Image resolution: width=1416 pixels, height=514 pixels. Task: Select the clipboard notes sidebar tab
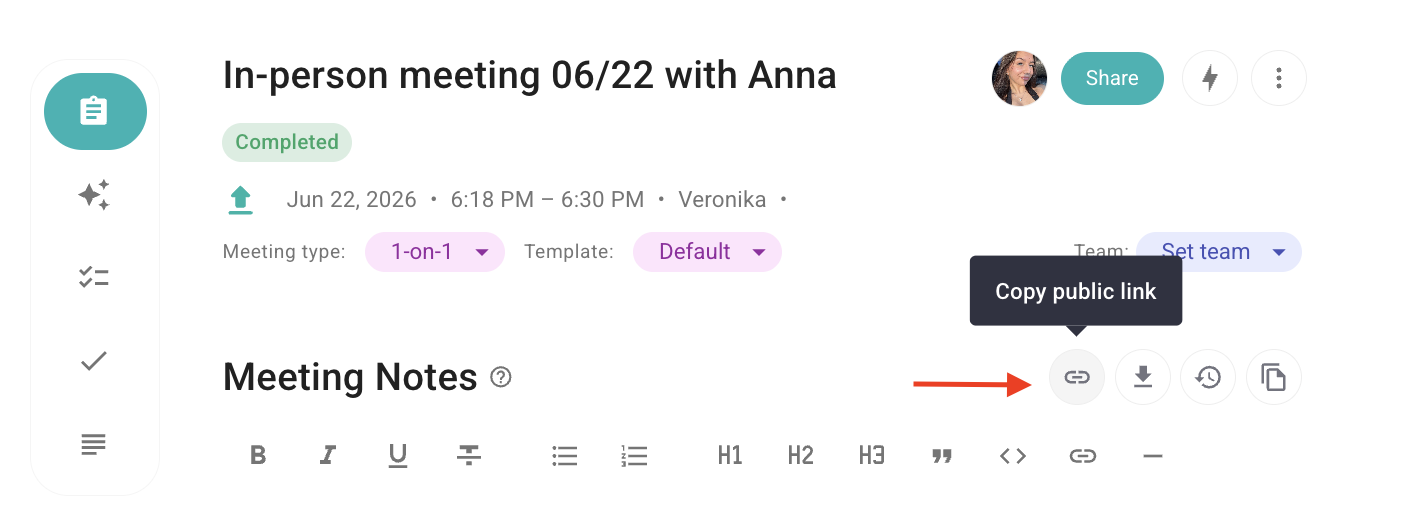coord(95,111)
